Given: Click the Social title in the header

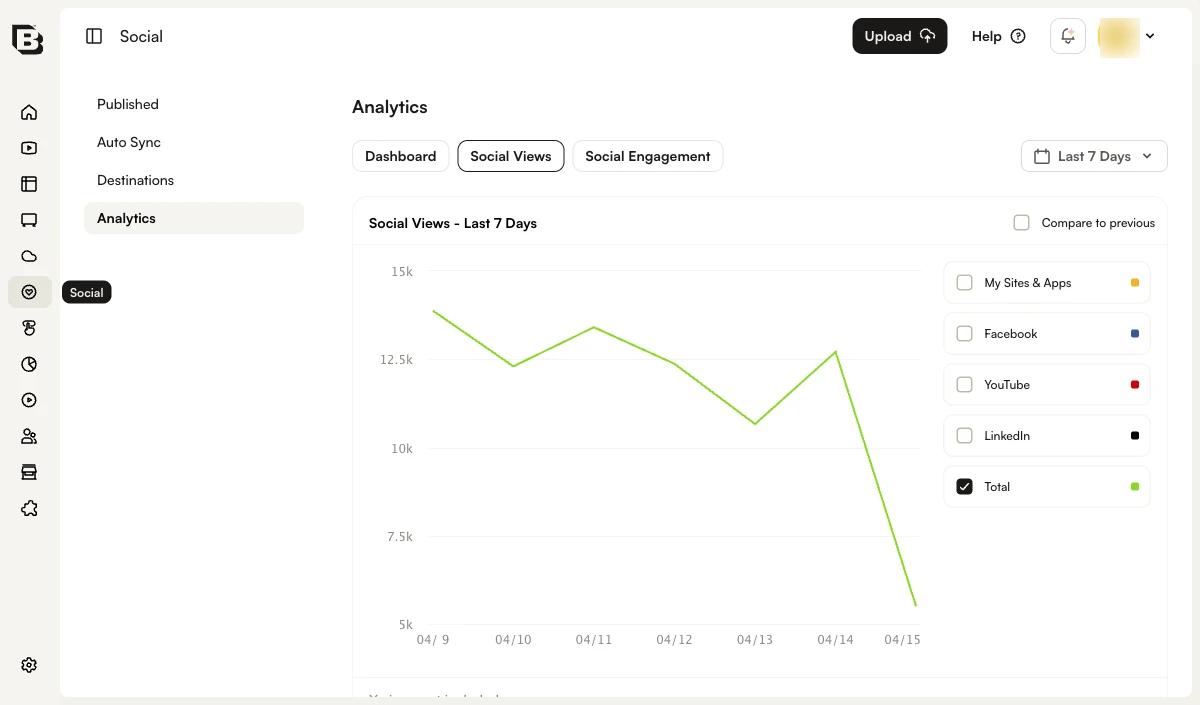Looking at the screenshot, I should (x=141, y=36).
